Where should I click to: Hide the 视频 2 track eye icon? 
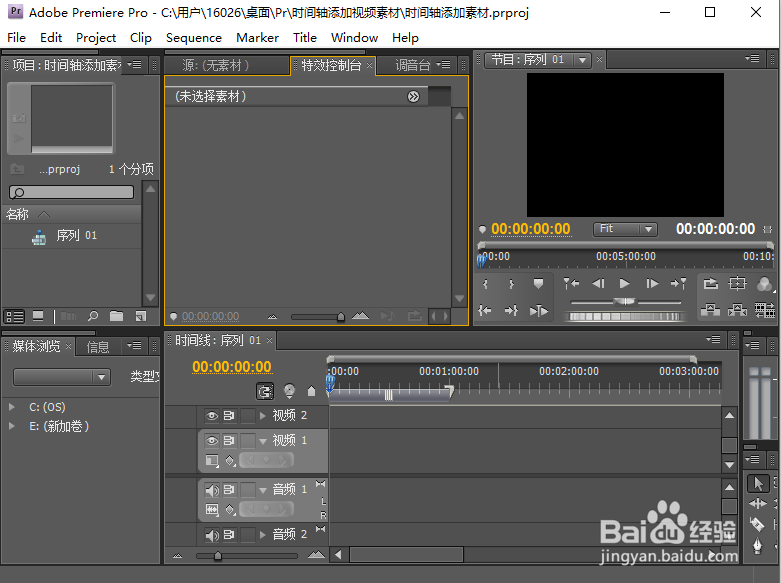[x=212, y=415]
